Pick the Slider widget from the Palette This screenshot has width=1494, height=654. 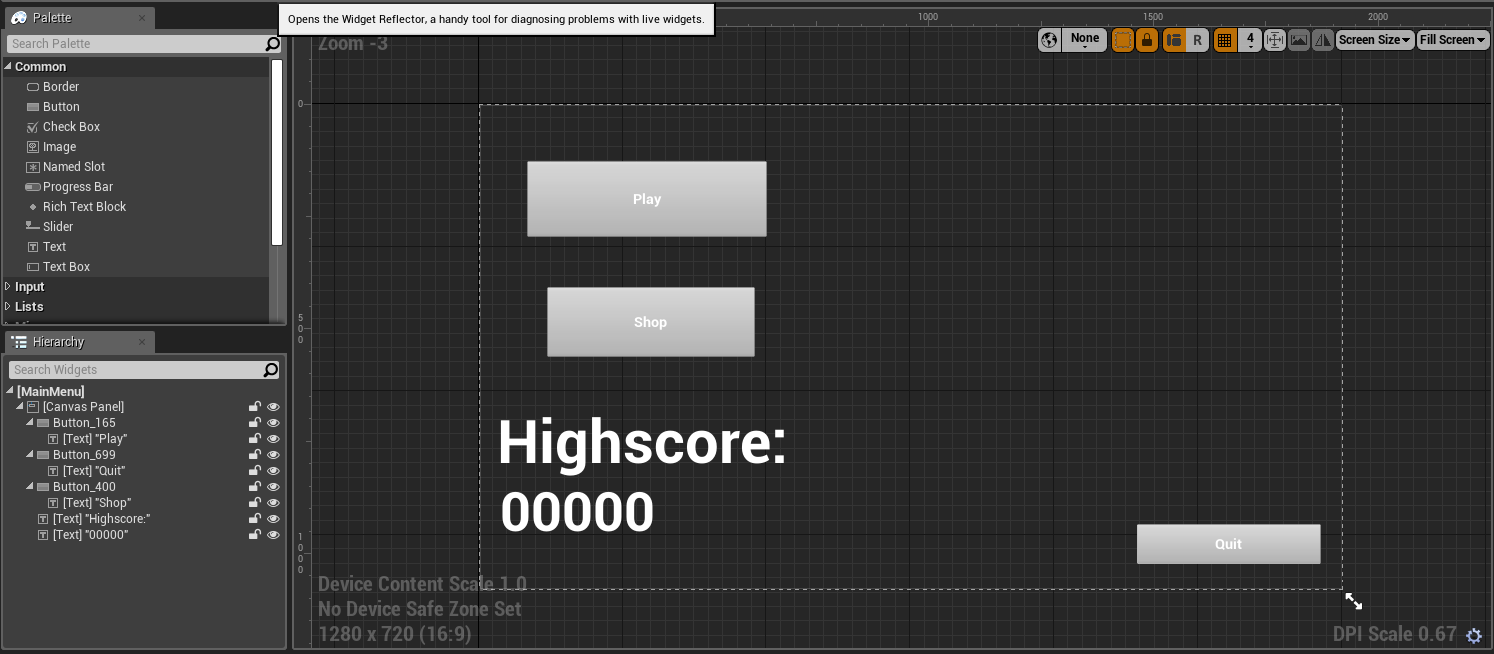click(57, 227)
